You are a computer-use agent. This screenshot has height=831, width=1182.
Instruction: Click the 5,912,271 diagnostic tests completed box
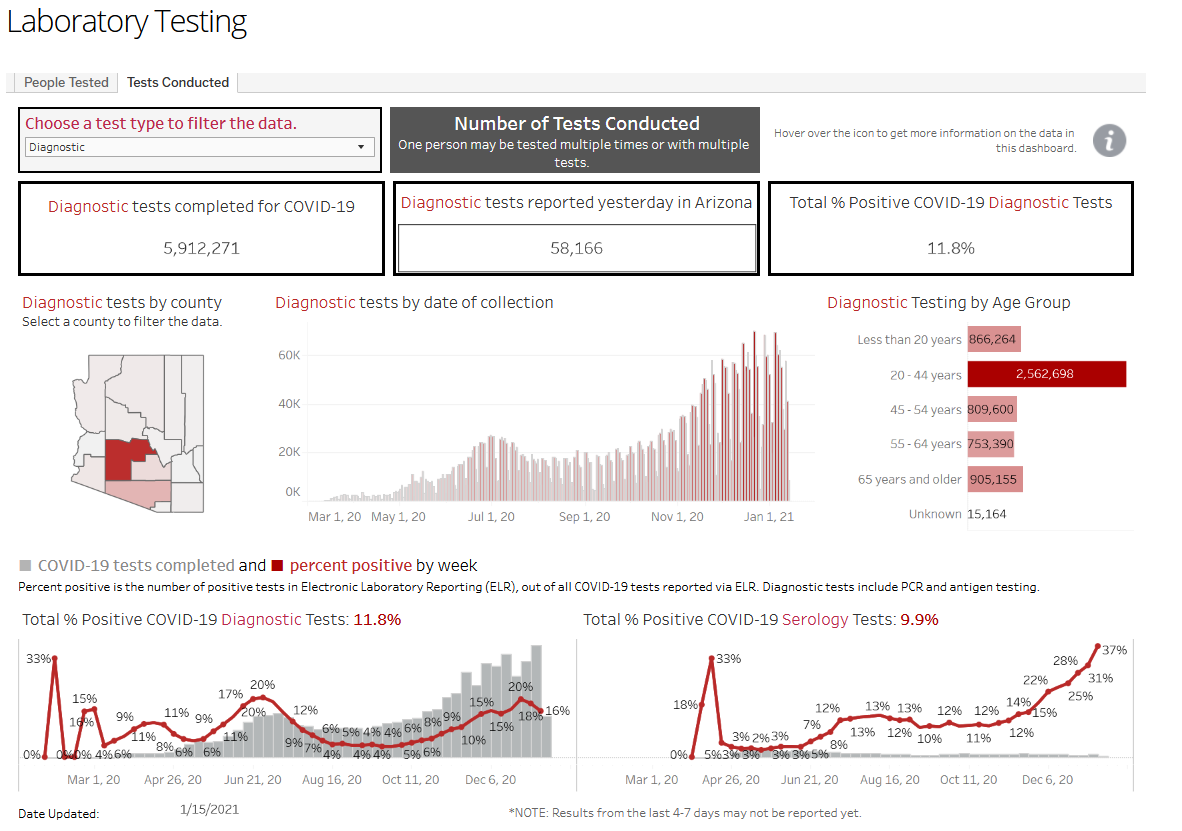[x=201, y=228]
